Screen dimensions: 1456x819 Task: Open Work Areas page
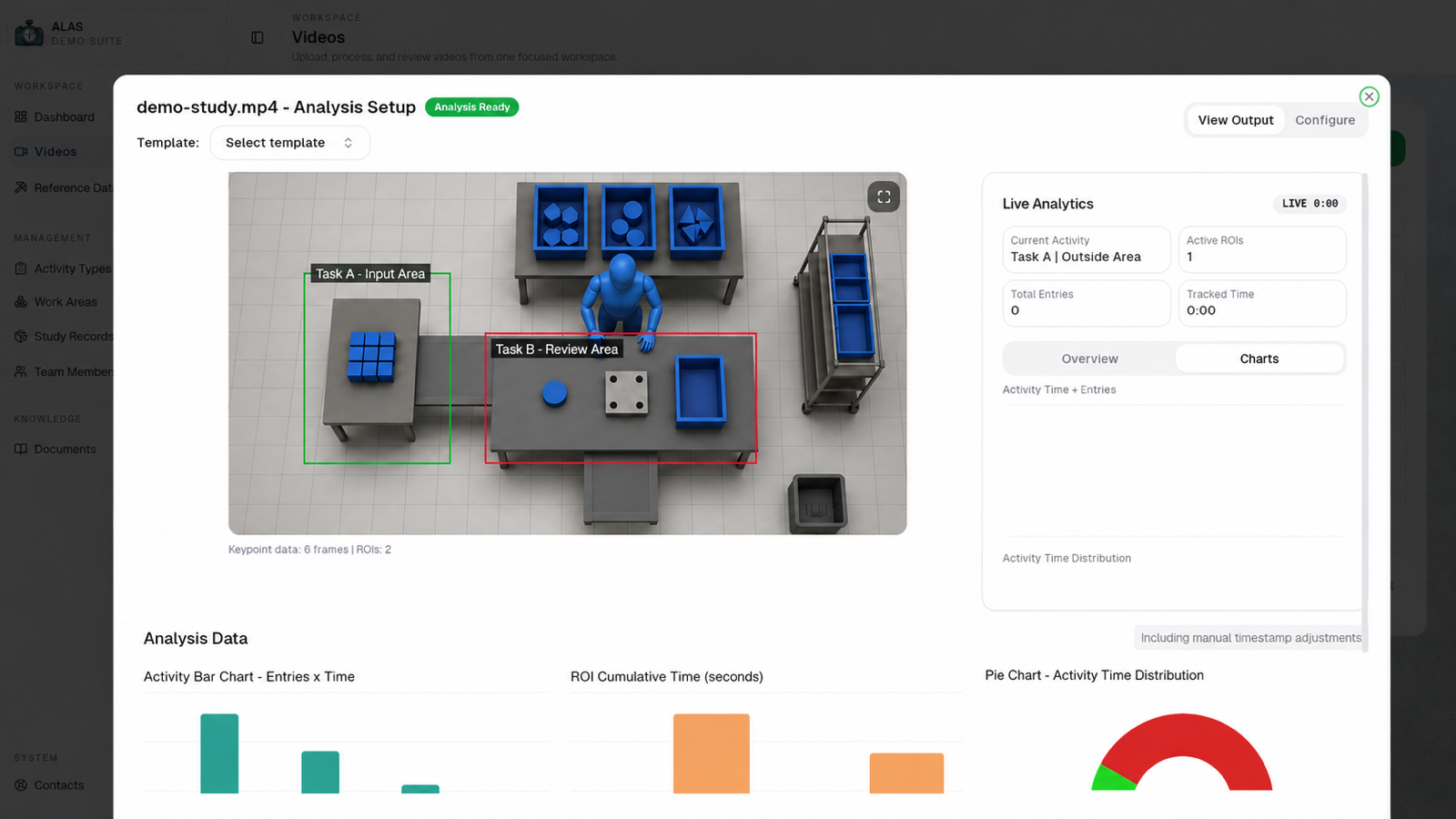(x=66, y=302)
